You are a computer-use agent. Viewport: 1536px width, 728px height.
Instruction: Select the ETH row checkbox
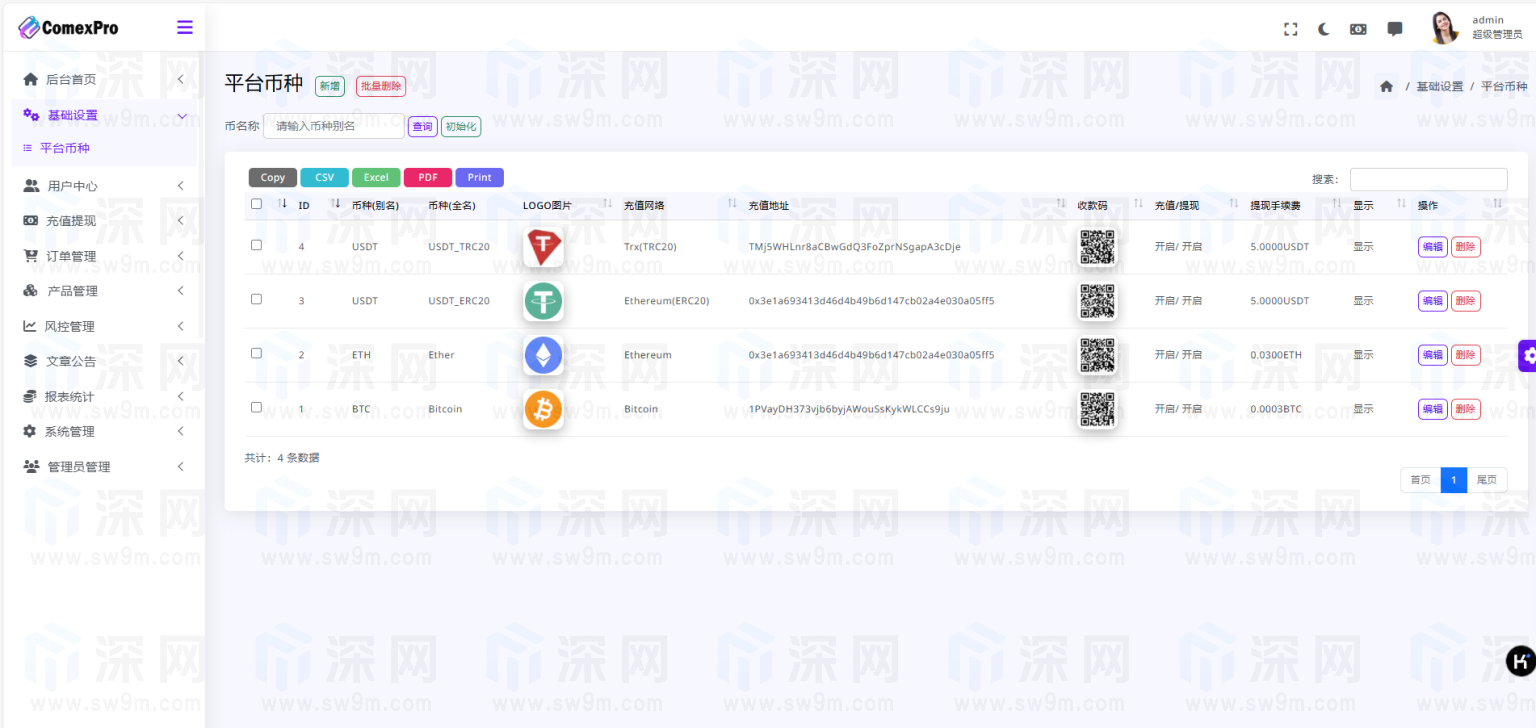tap(256, 353)
